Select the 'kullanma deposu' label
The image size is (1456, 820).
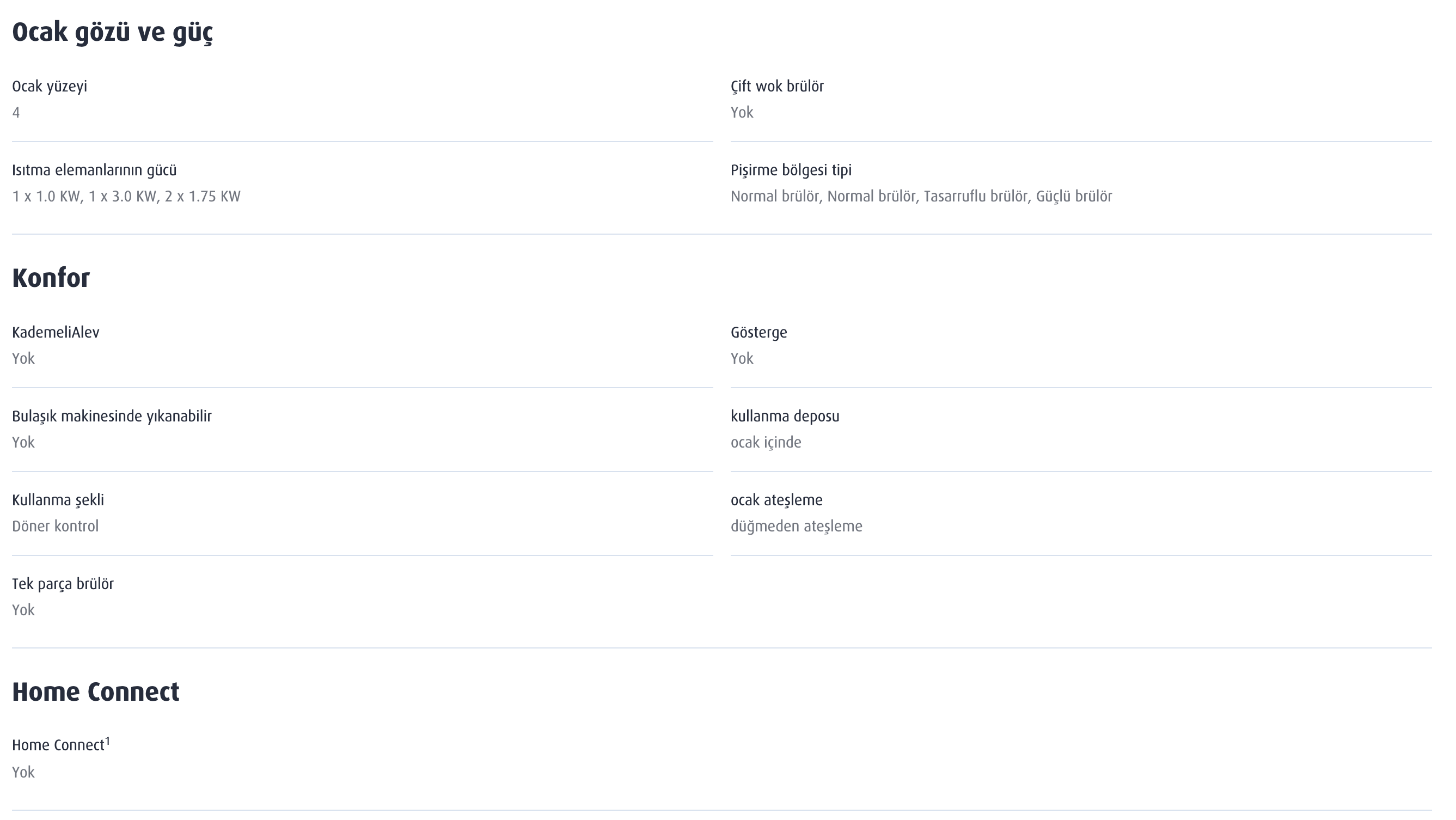coord(785,417)
